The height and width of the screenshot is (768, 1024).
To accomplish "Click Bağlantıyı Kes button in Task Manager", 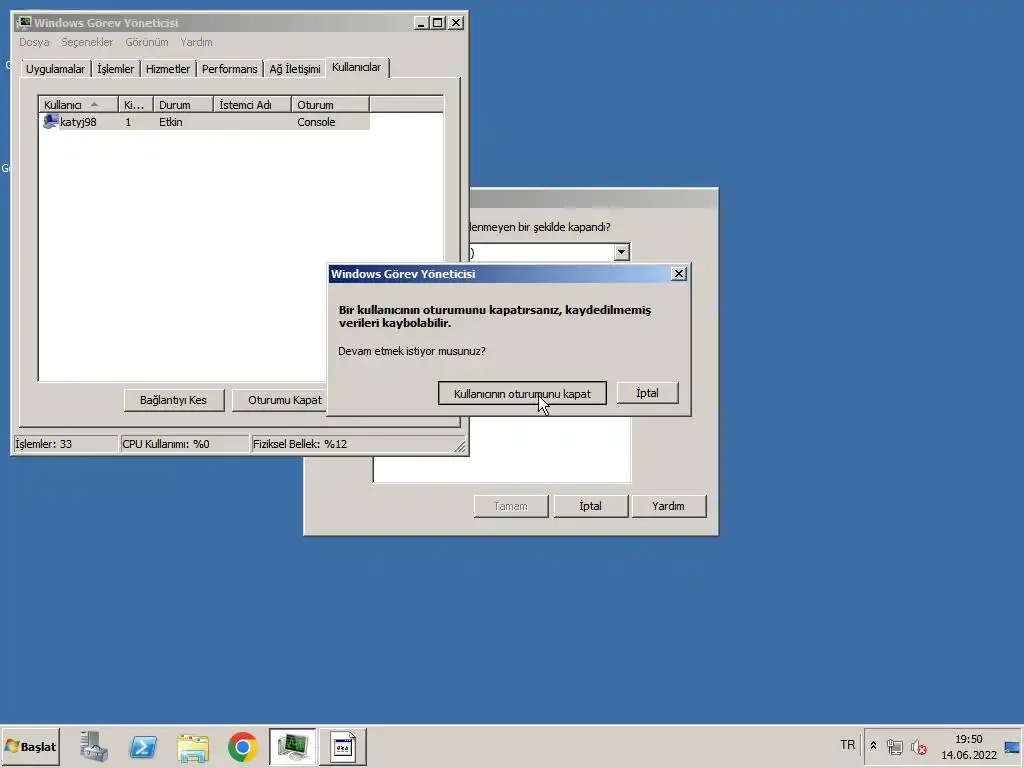I will (x=174, y=400).
